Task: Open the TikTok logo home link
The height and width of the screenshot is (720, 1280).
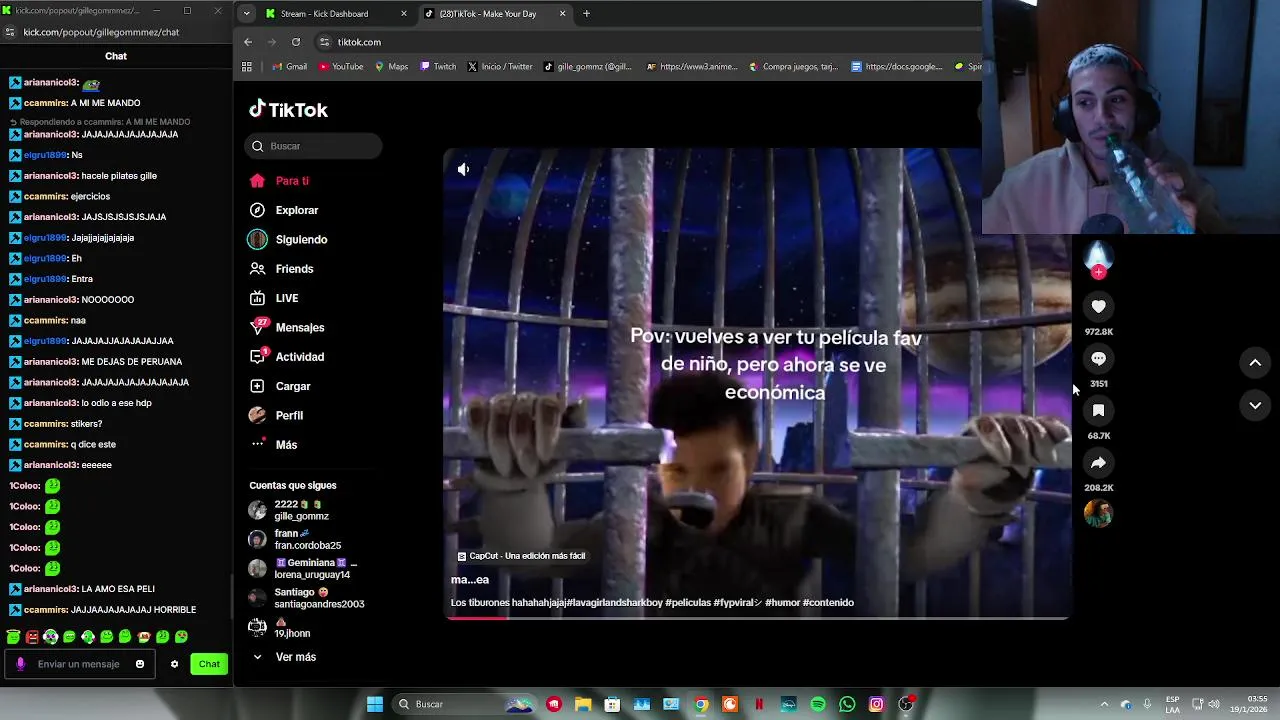Action: pyautogui.click(x=288, y=110)
